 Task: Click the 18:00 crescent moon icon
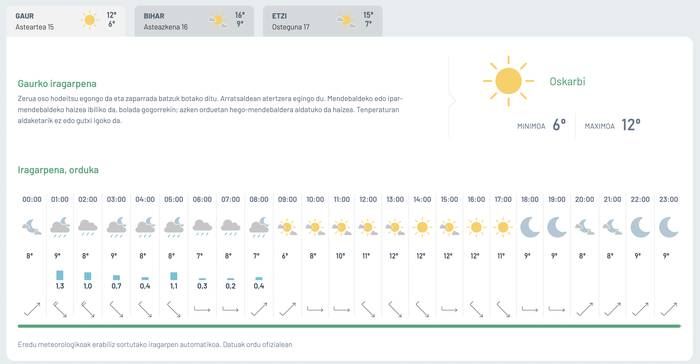pyautogui.click(x=530, y=227)
